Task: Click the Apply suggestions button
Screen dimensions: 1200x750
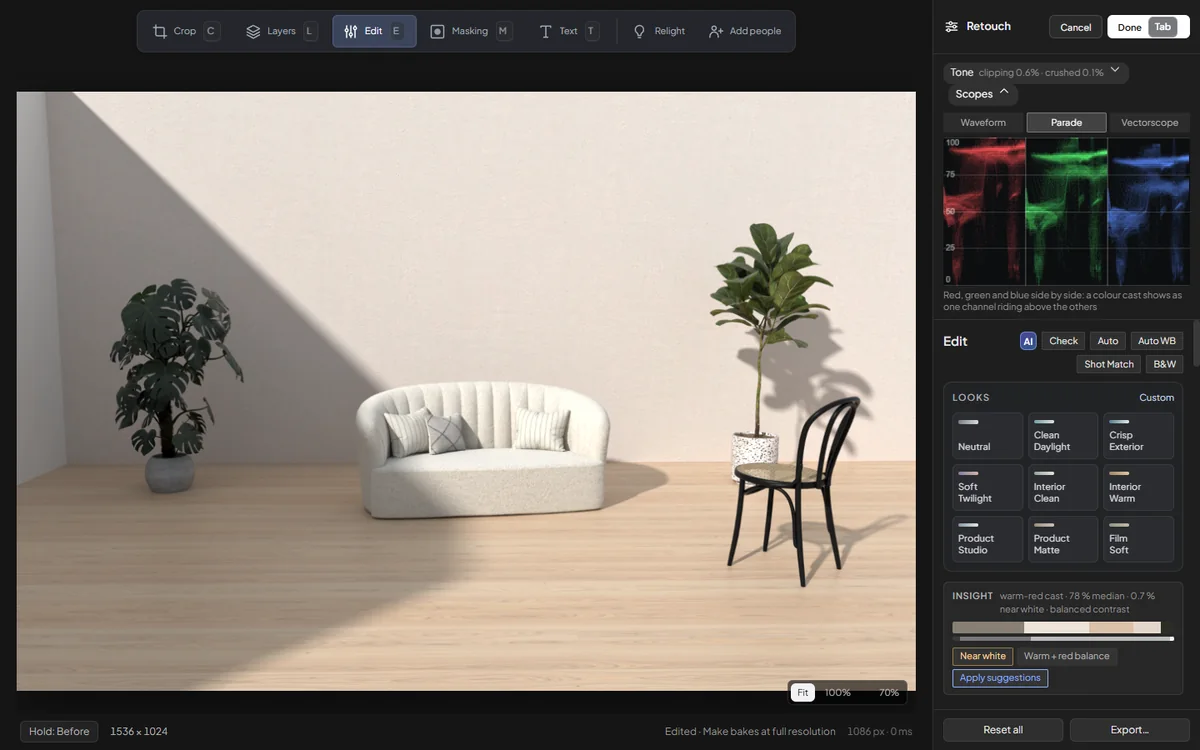Action: tap(1000, 678)
